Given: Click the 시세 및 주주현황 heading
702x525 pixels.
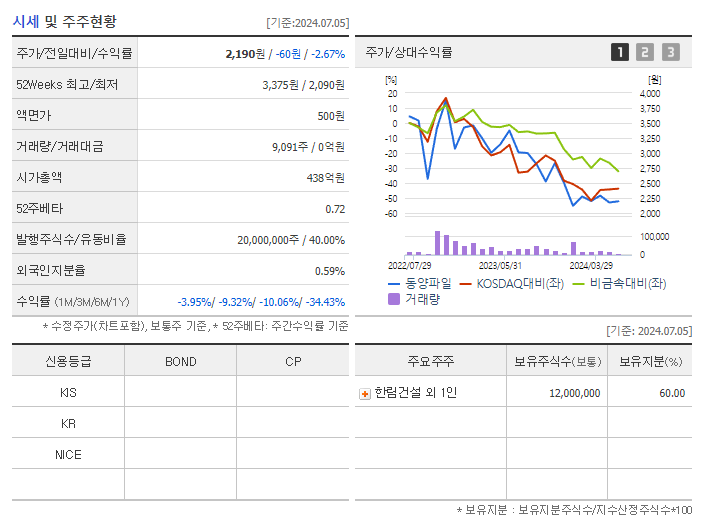Looking at the screenshot, I should pos(64,21).
